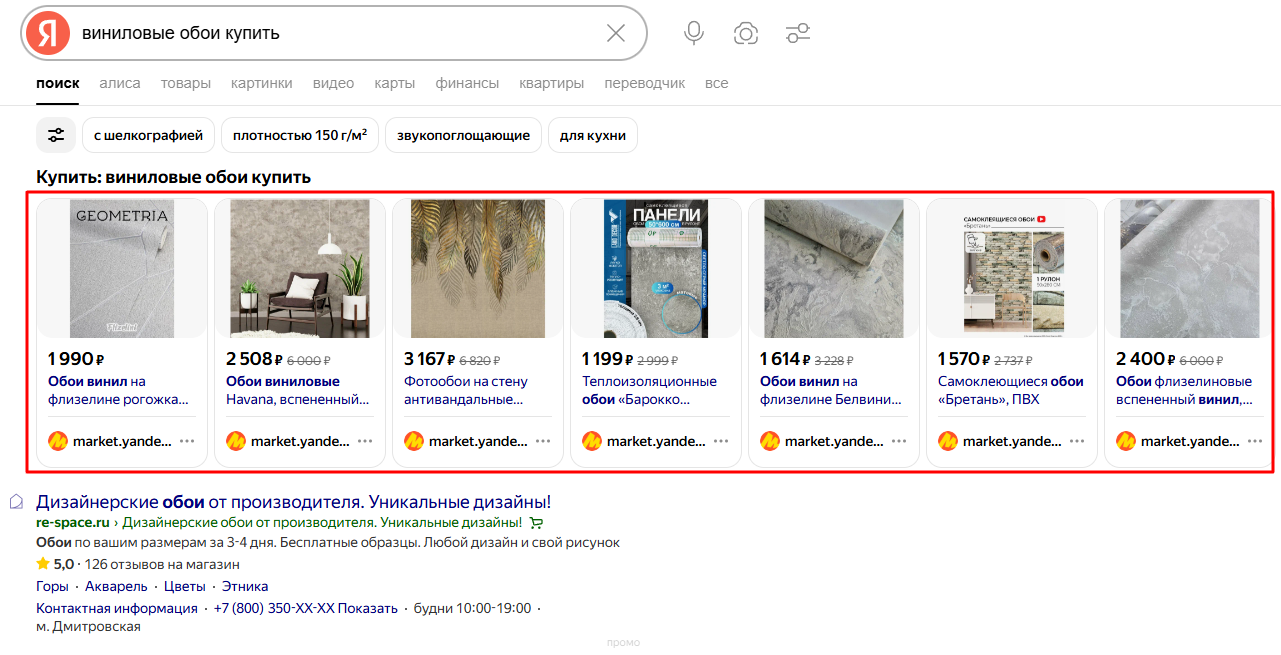
Task: Switch to the 'товары' tab
Action: click(185, 83)
